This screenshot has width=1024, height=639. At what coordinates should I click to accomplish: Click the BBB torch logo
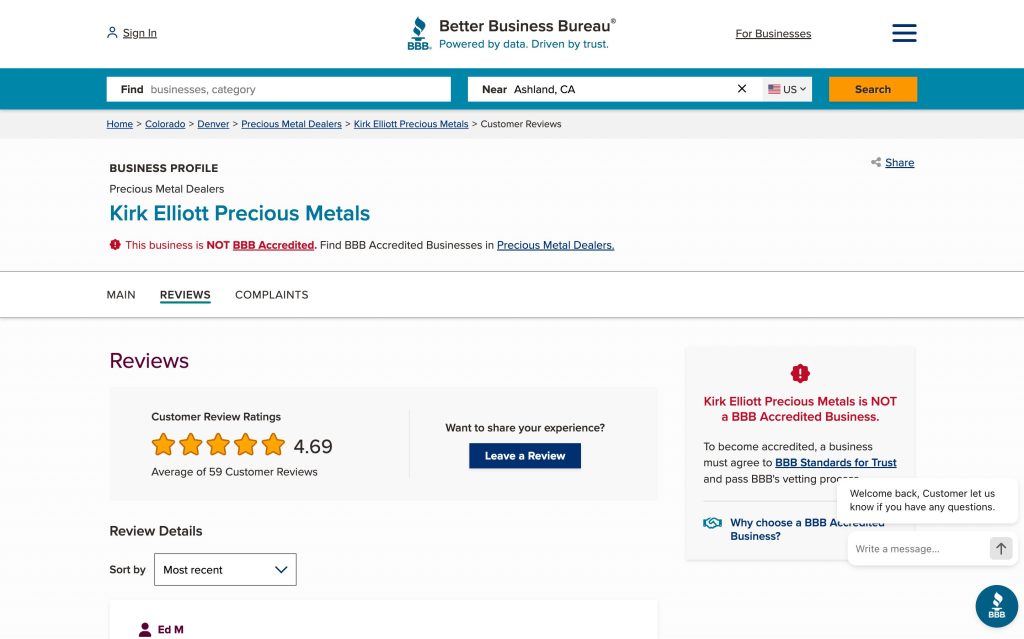419,33
